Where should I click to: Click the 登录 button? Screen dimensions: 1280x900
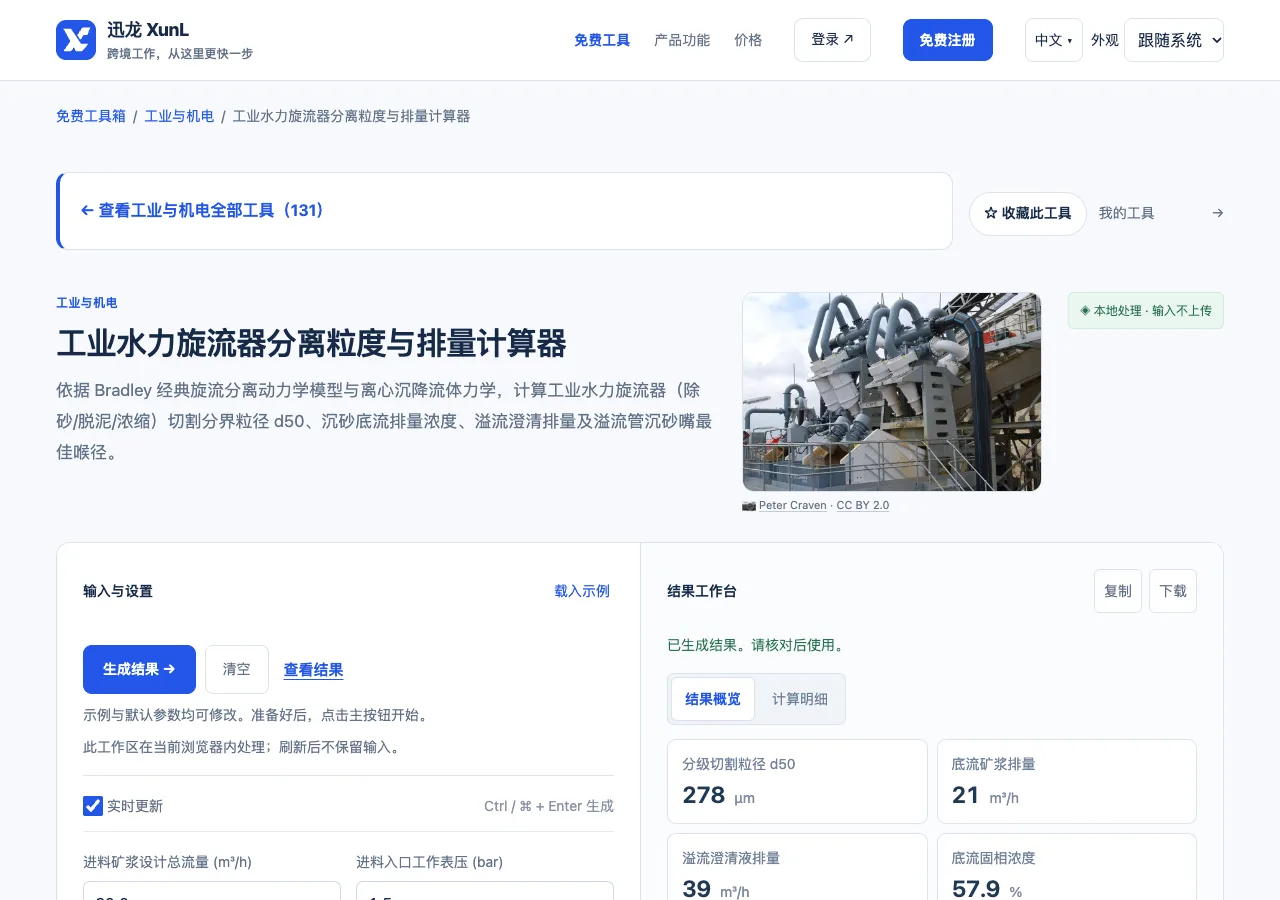[x=832, y=40]
